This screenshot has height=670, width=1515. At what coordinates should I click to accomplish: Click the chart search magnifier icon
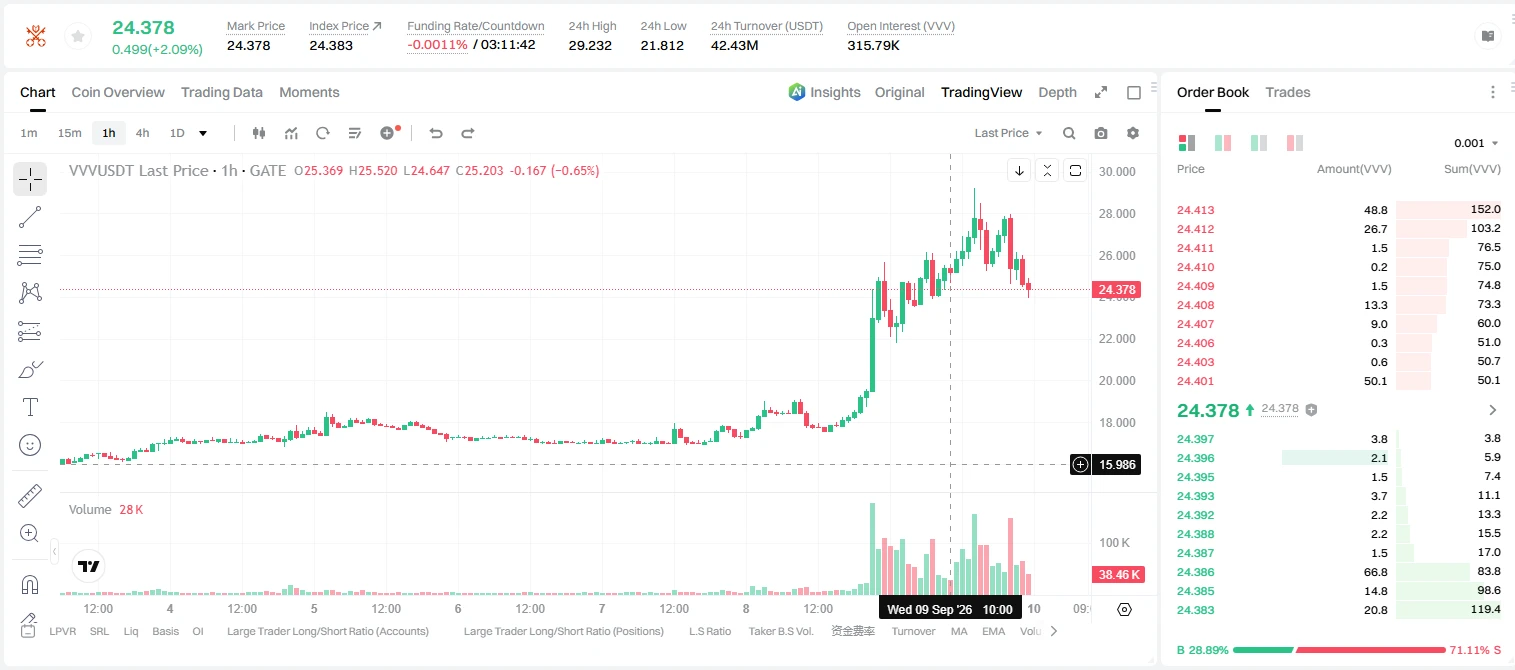[x=1069, y=133]
